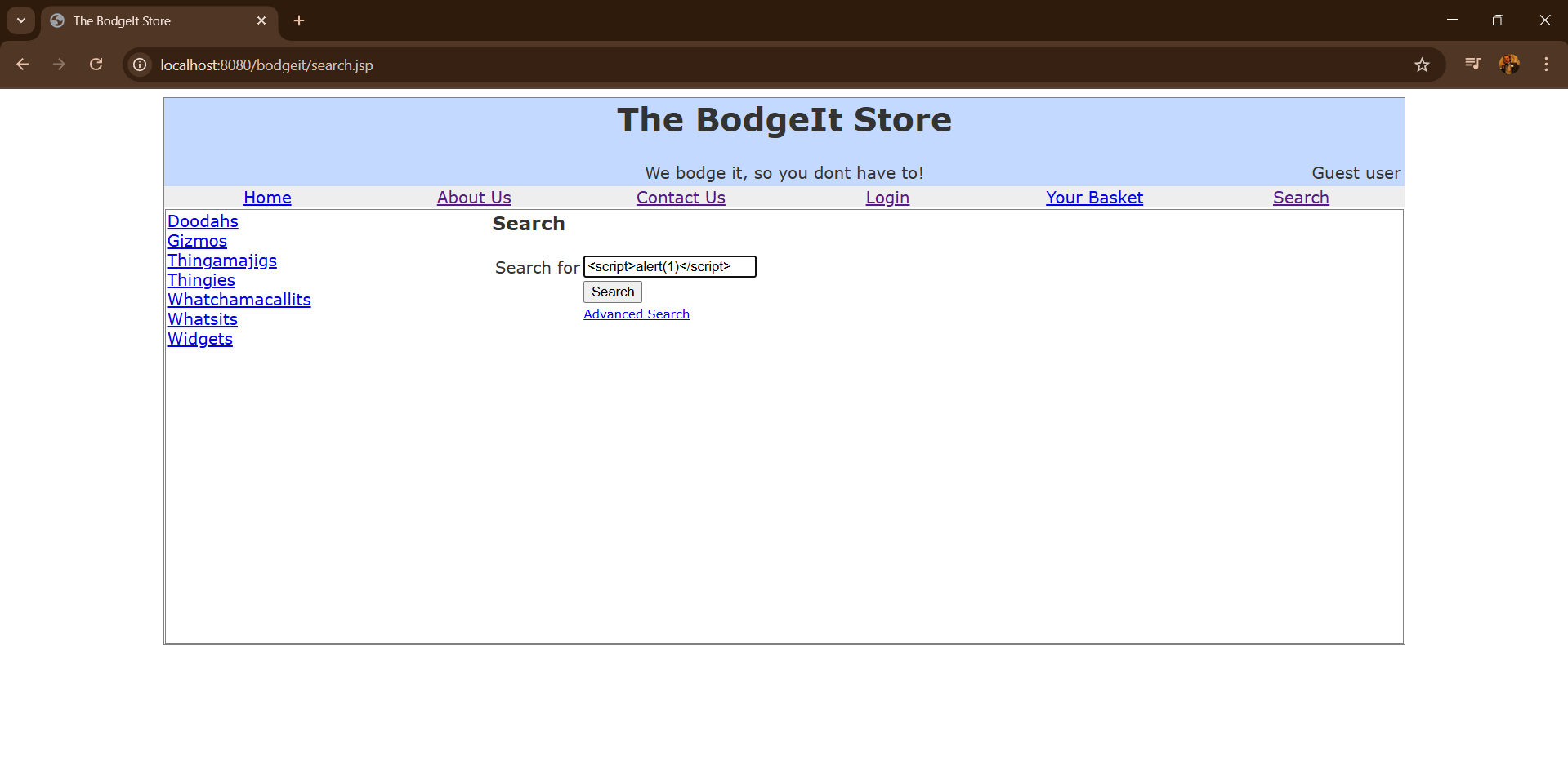Select The BodgeIt Store browser tab
The height and width of the screenshot is (784, 1568).
[x=159, y=21]
